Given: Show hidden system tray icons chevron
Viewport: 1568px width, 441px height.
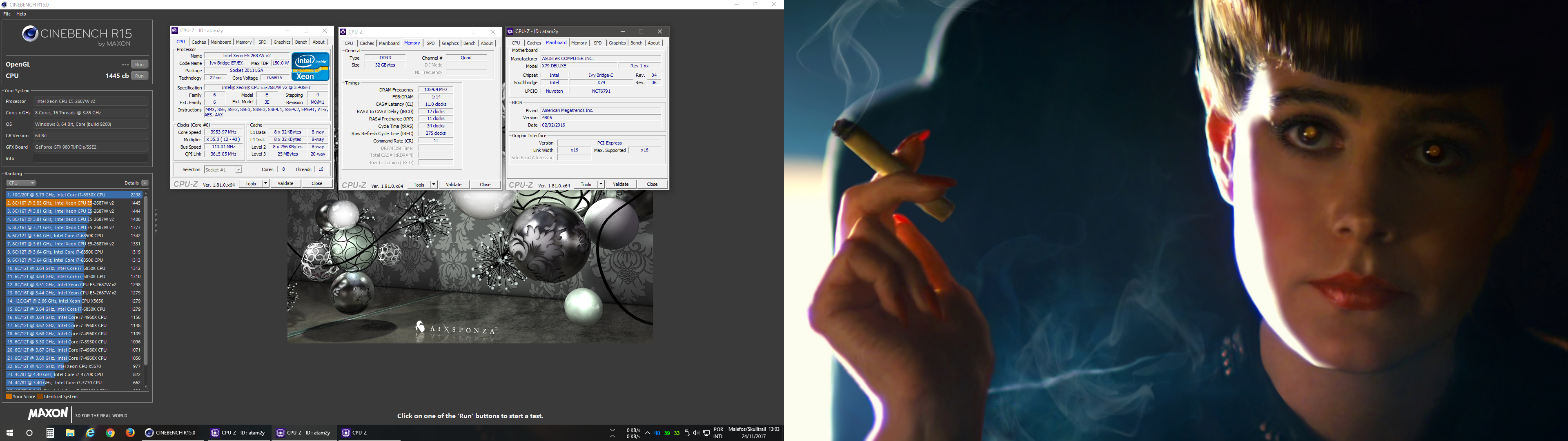Looking at the screenshot, I should 647,433.
